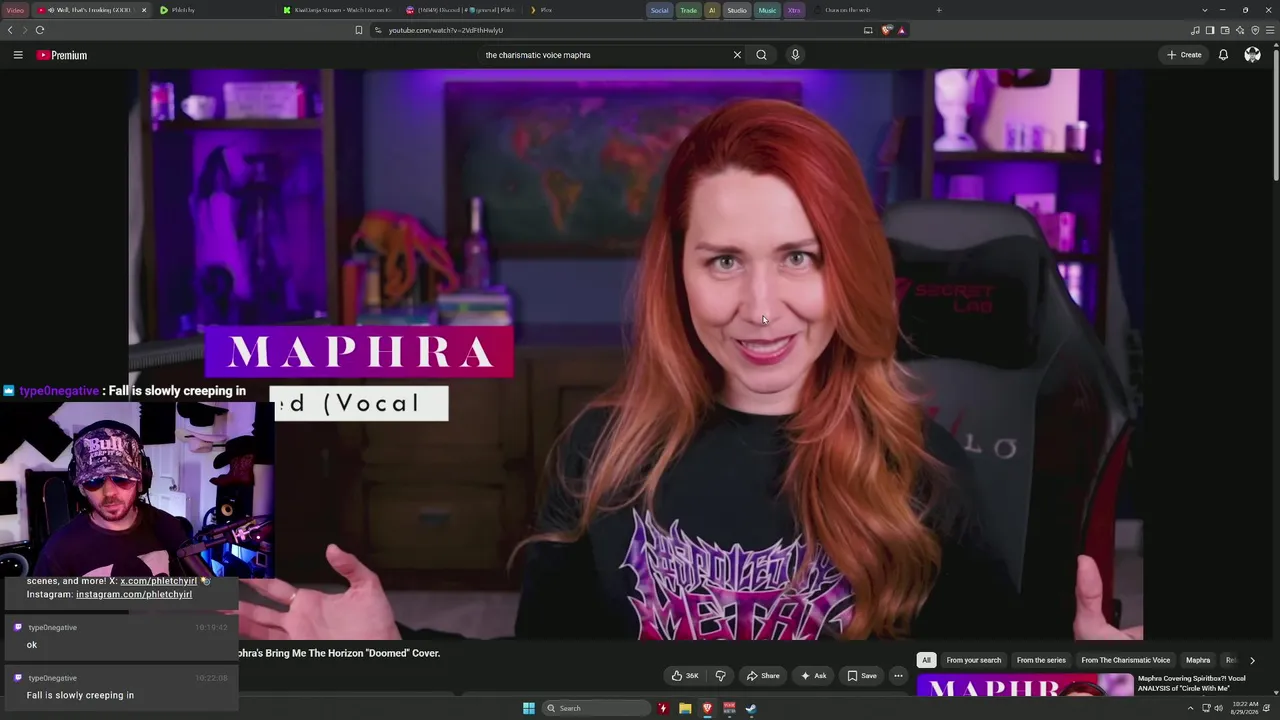This screenshot has width=1280, height=720.
Task: Open the YouTube account avatar menu
Action: [1252, 55]
